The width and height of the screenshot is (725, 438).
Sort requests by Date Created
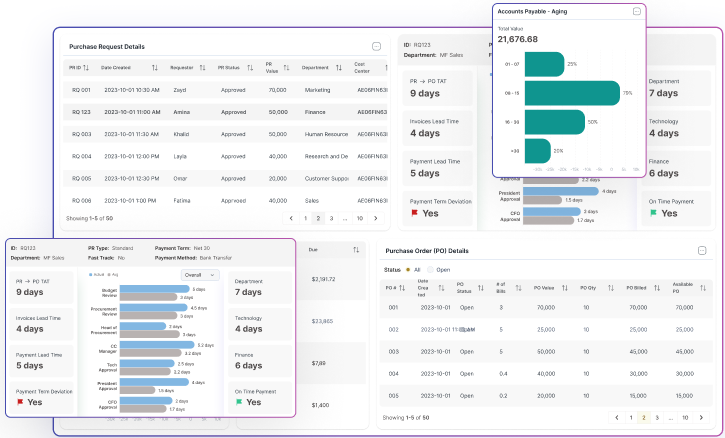pyautogui.click(x=155, y=68)
